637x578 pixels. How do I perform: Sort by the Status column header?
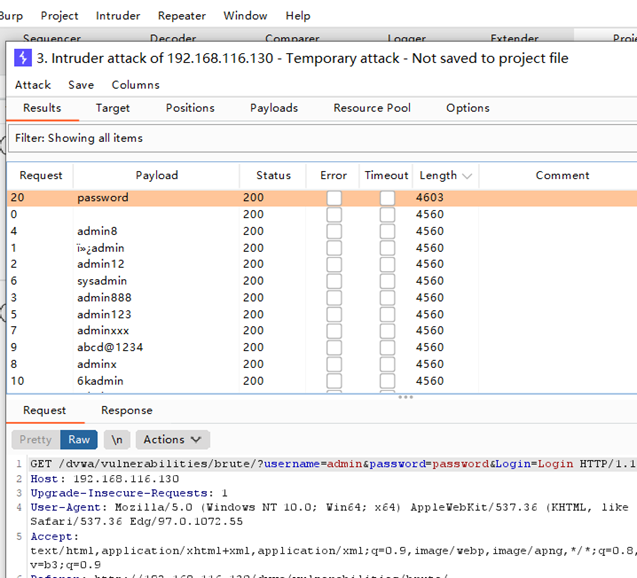point(273,175)
